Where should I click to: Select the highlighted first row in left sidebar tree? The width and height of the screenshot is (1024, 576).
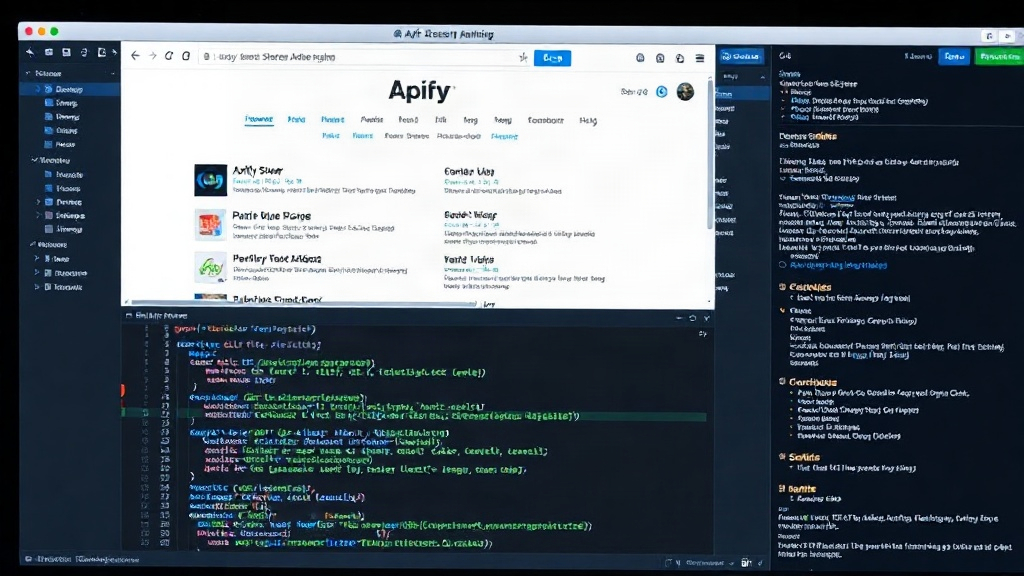(x=70, y=89)
